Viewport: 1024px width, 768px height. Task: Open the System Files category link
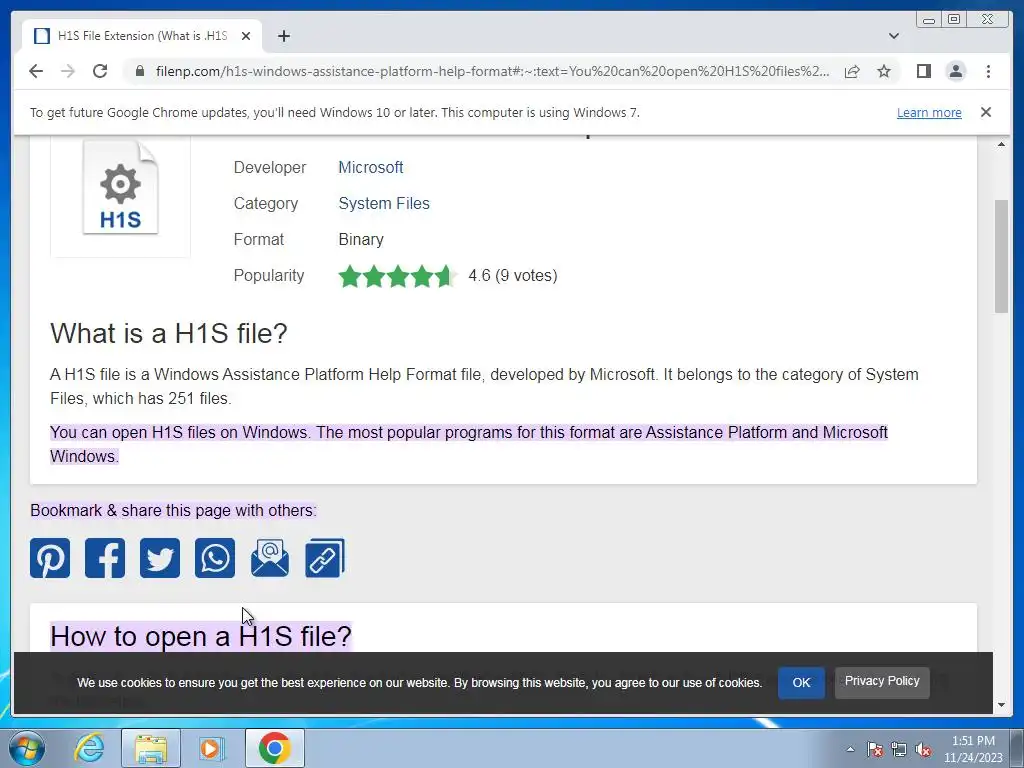pyautogui.click(x=384, y=203)
